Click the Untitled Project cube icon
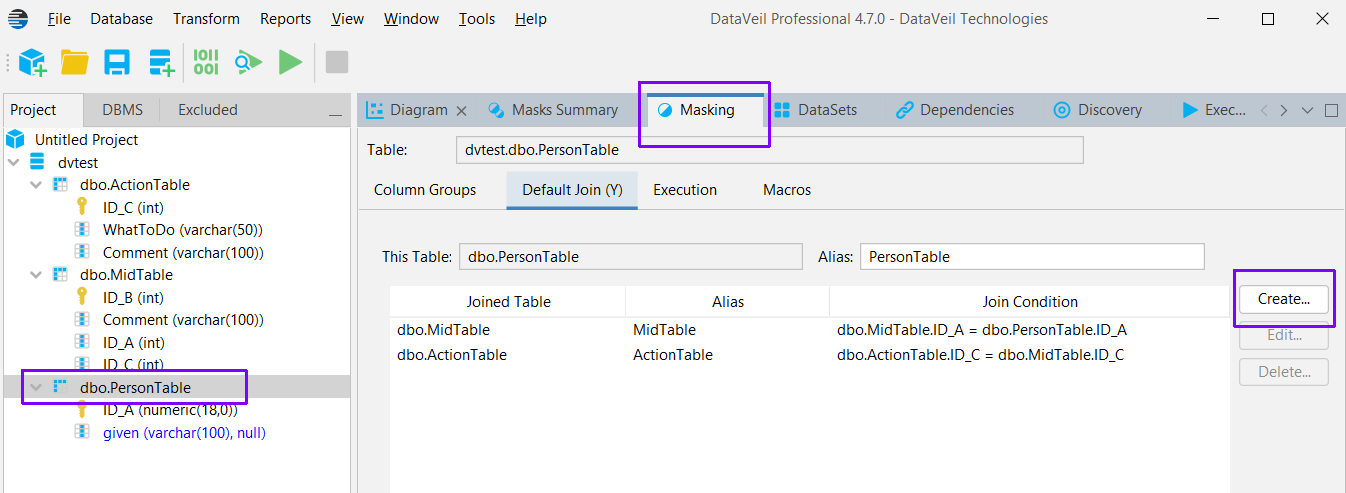The width and height of the screenshot is (1346, 493). [x=15, y=139]
